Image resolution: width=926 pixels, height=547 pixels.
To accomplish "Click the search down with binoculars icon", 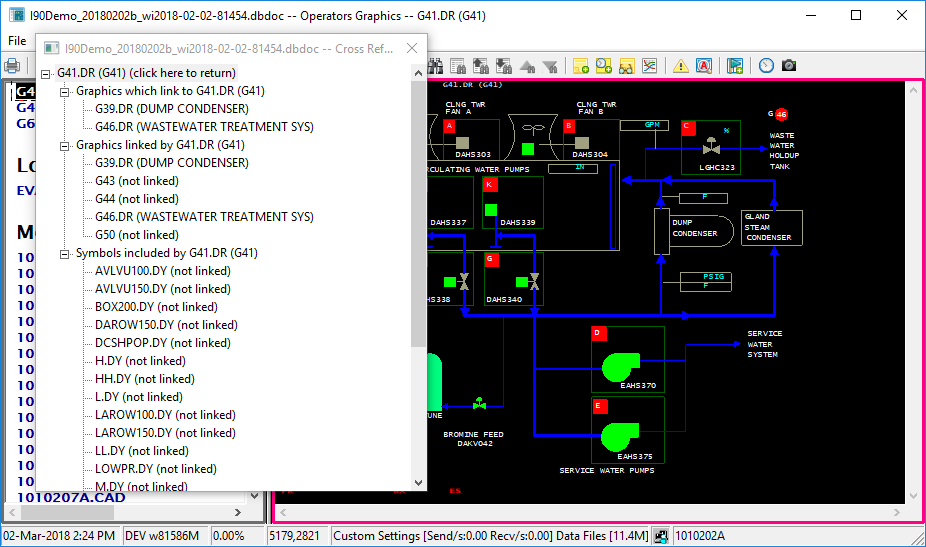I will 504,66.
